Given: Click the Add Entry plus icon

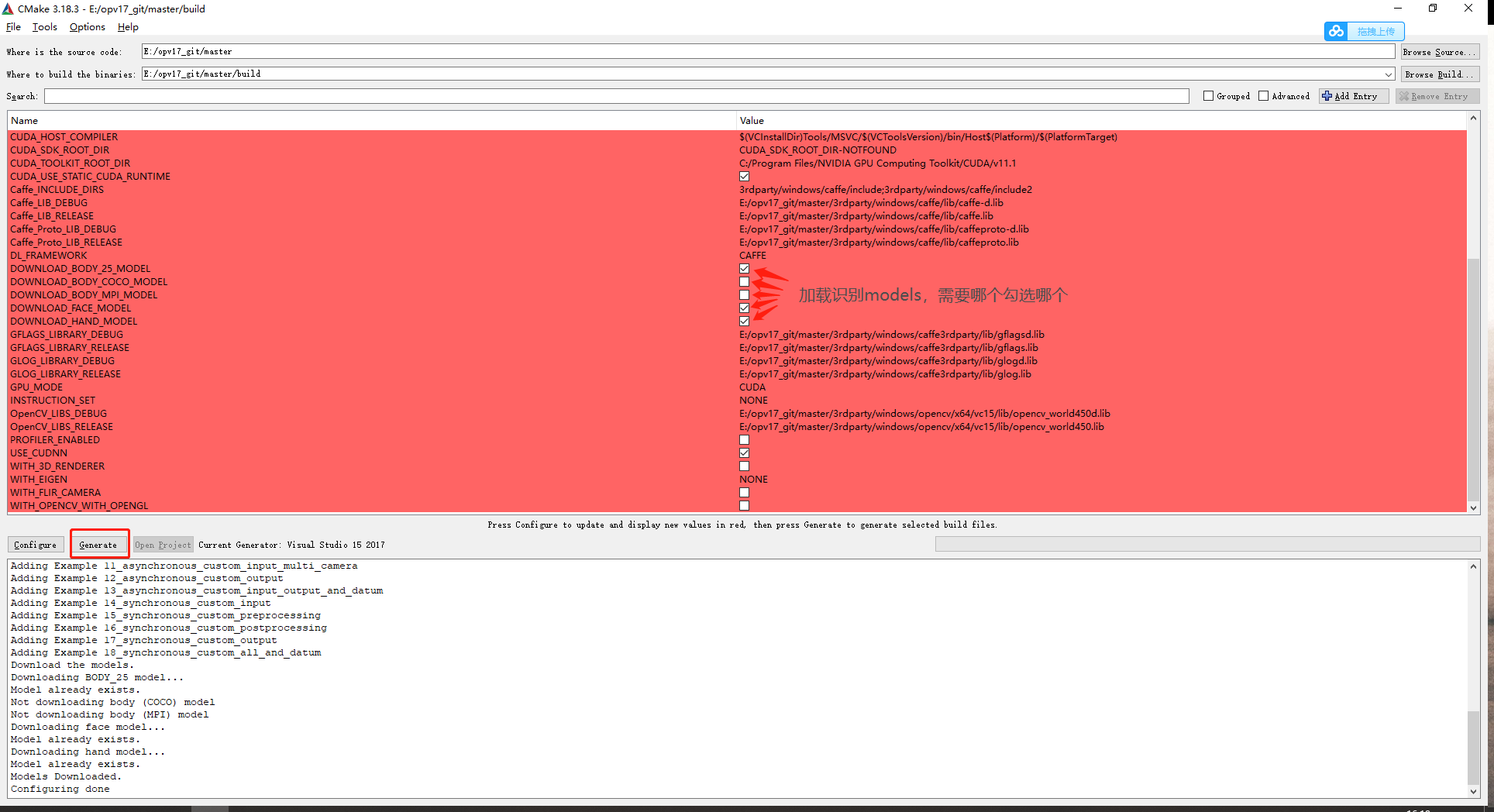Looking at the screenshot, I should (1327, 95).
